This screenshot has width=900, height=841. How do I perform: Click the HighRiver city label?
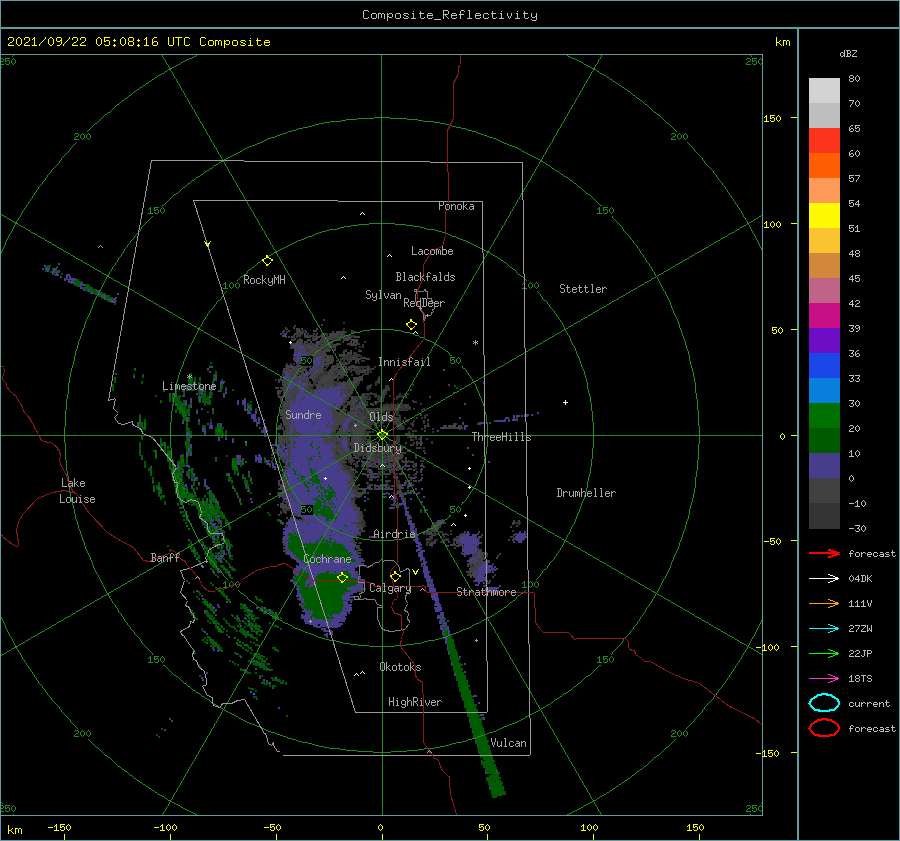pos(415,702)
